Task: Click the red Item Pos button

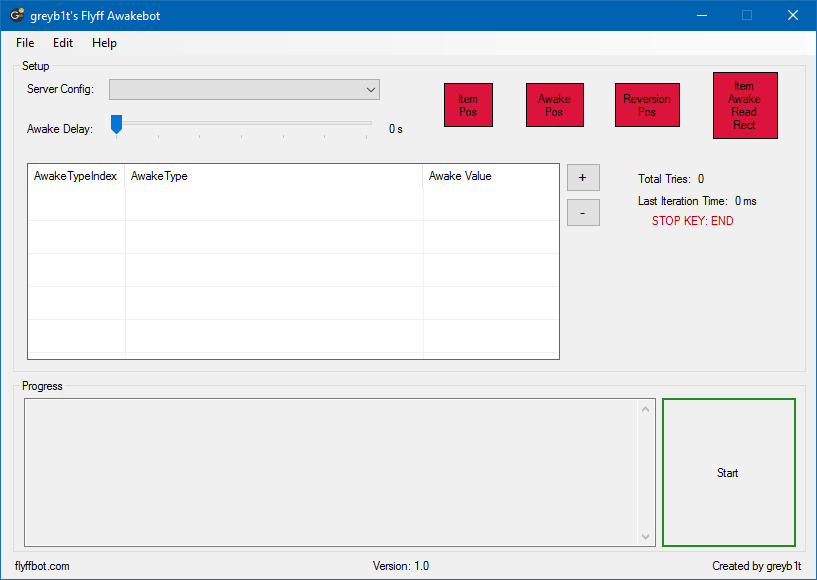Action: 468,105
